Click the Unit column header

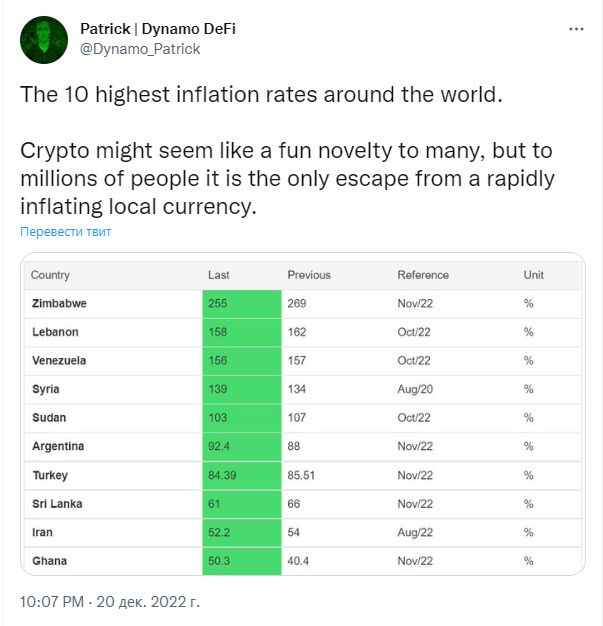pos(533,275)
